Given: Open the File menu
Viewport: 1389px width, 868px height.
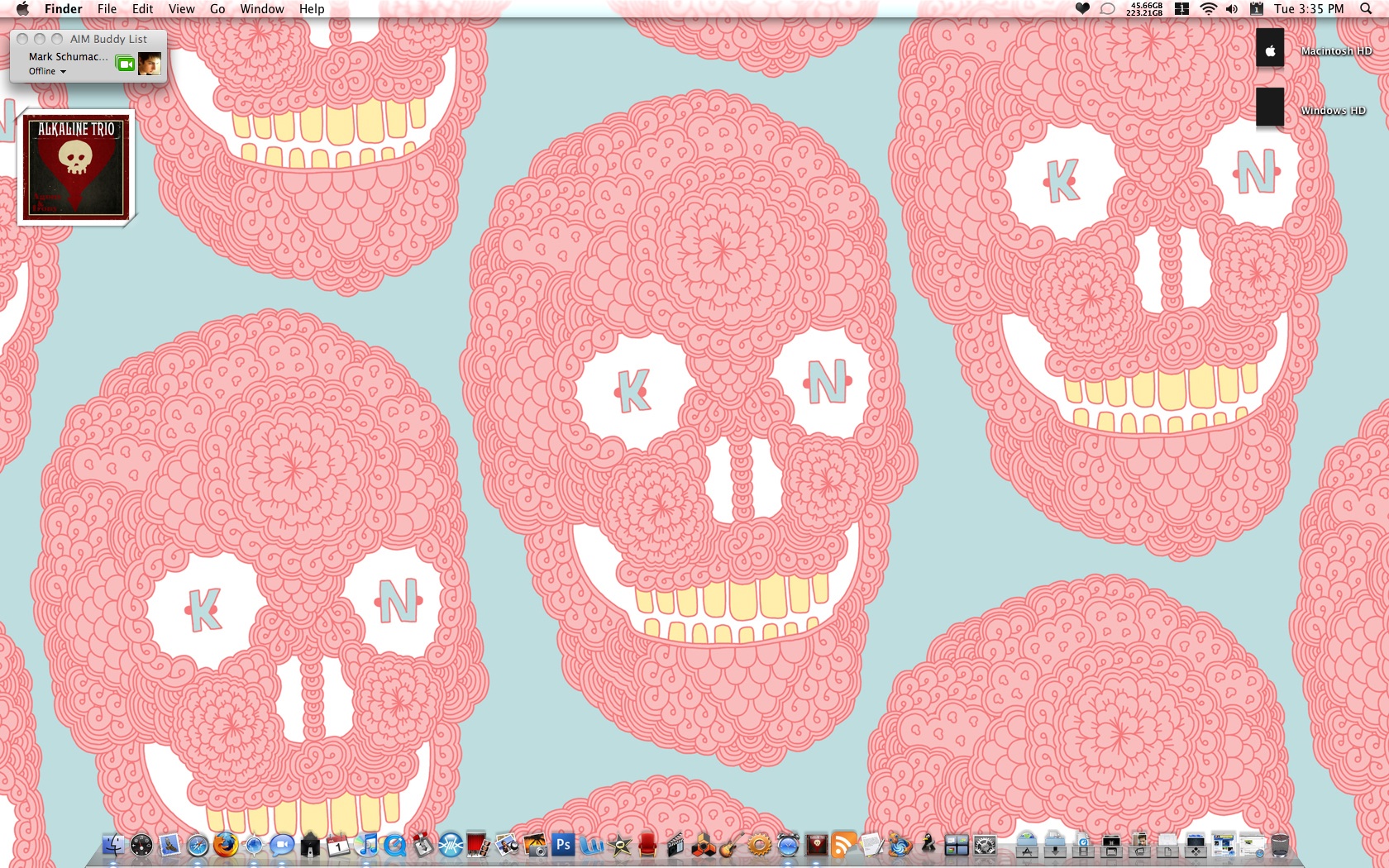Looking at the screenshot, I should (107, 9).
